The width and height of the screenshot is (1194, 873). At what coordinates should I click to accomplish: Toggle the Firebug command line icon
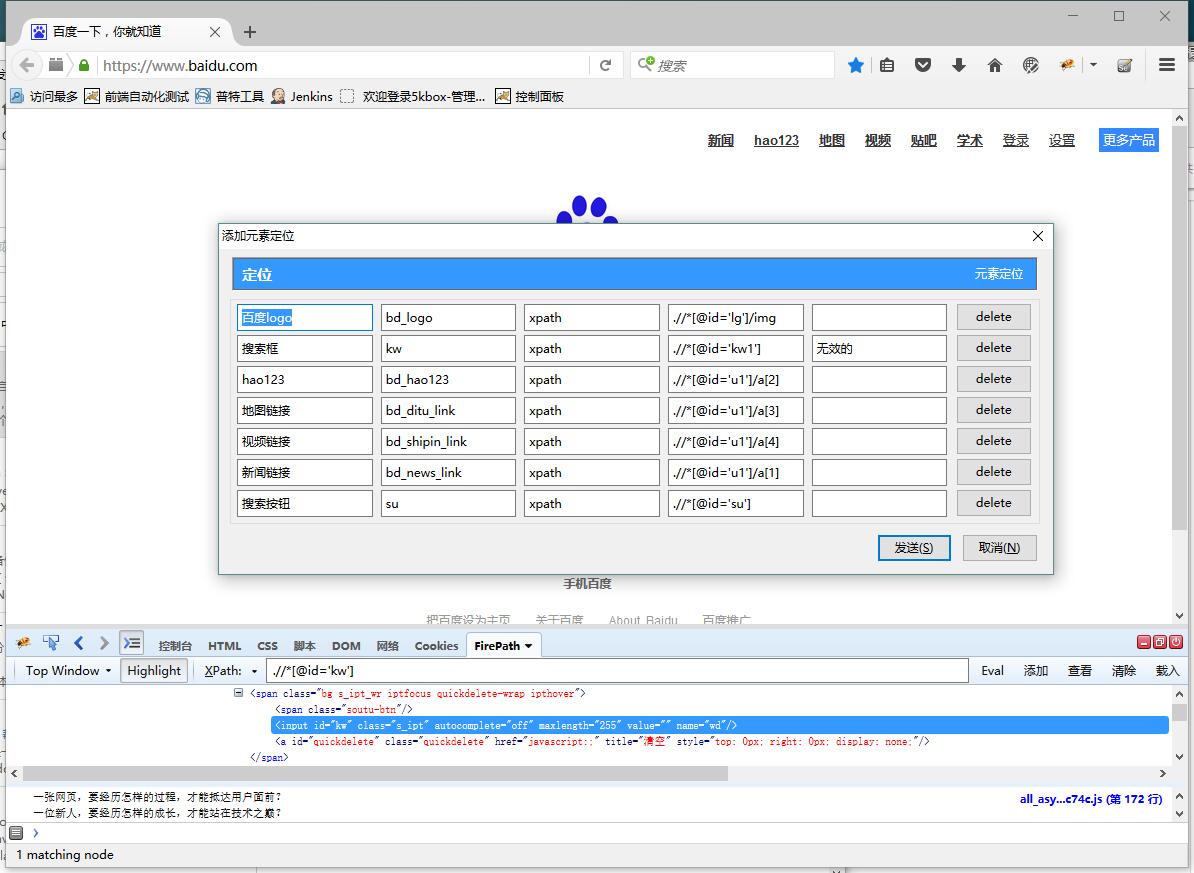point(132,643)
